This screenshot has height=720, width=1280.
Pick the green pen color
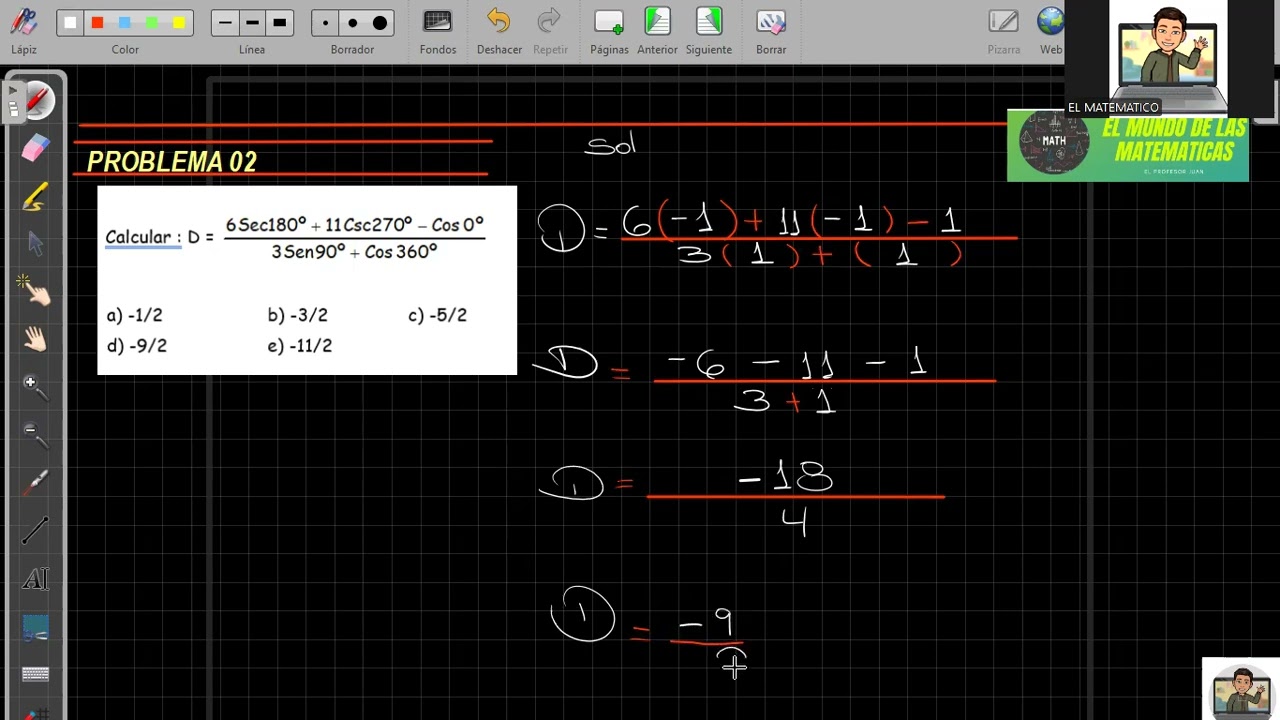click(x=151, y=23)
